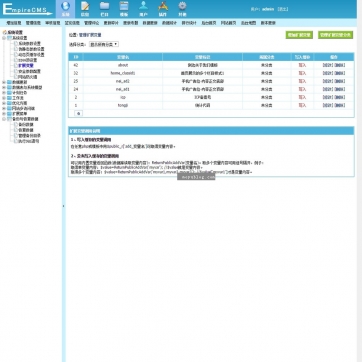Open 管理评论 in the secondary menu bar
Viewport: 362px width, 362px height.
pos(91,23)
